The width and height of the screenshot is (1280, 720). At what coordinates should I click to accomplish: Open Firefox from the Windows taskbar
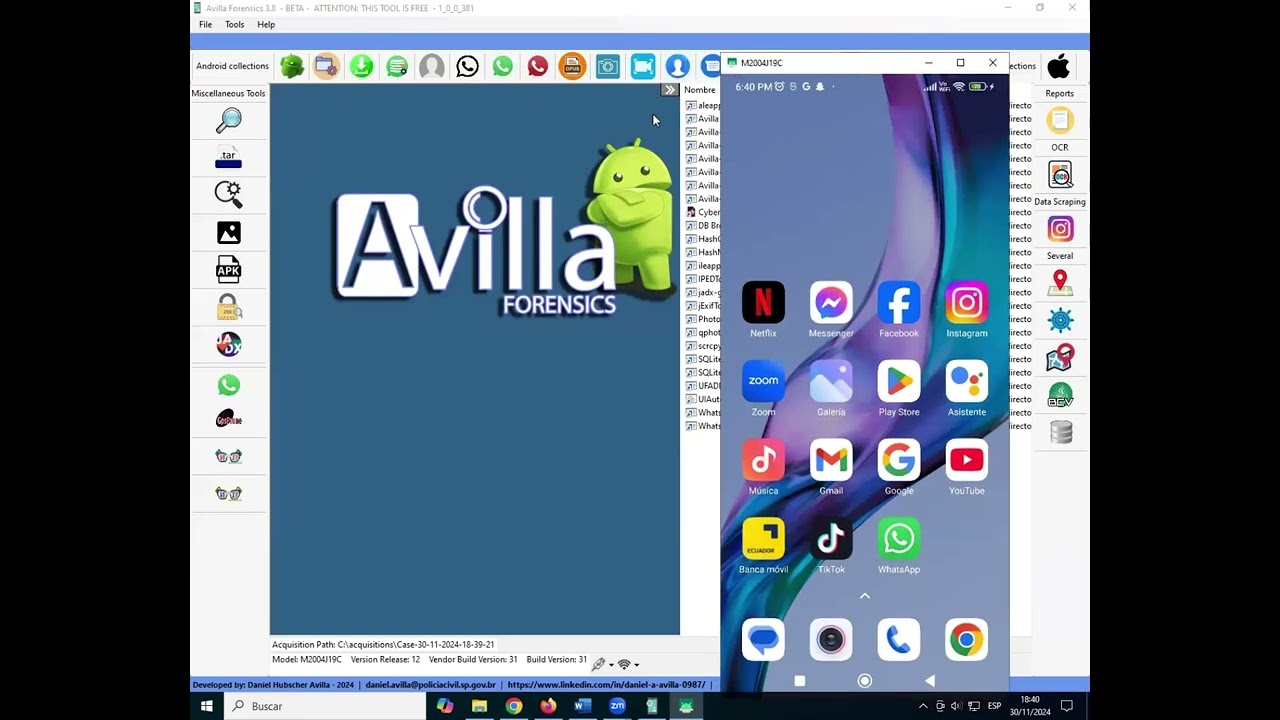[x=548, y=706]
